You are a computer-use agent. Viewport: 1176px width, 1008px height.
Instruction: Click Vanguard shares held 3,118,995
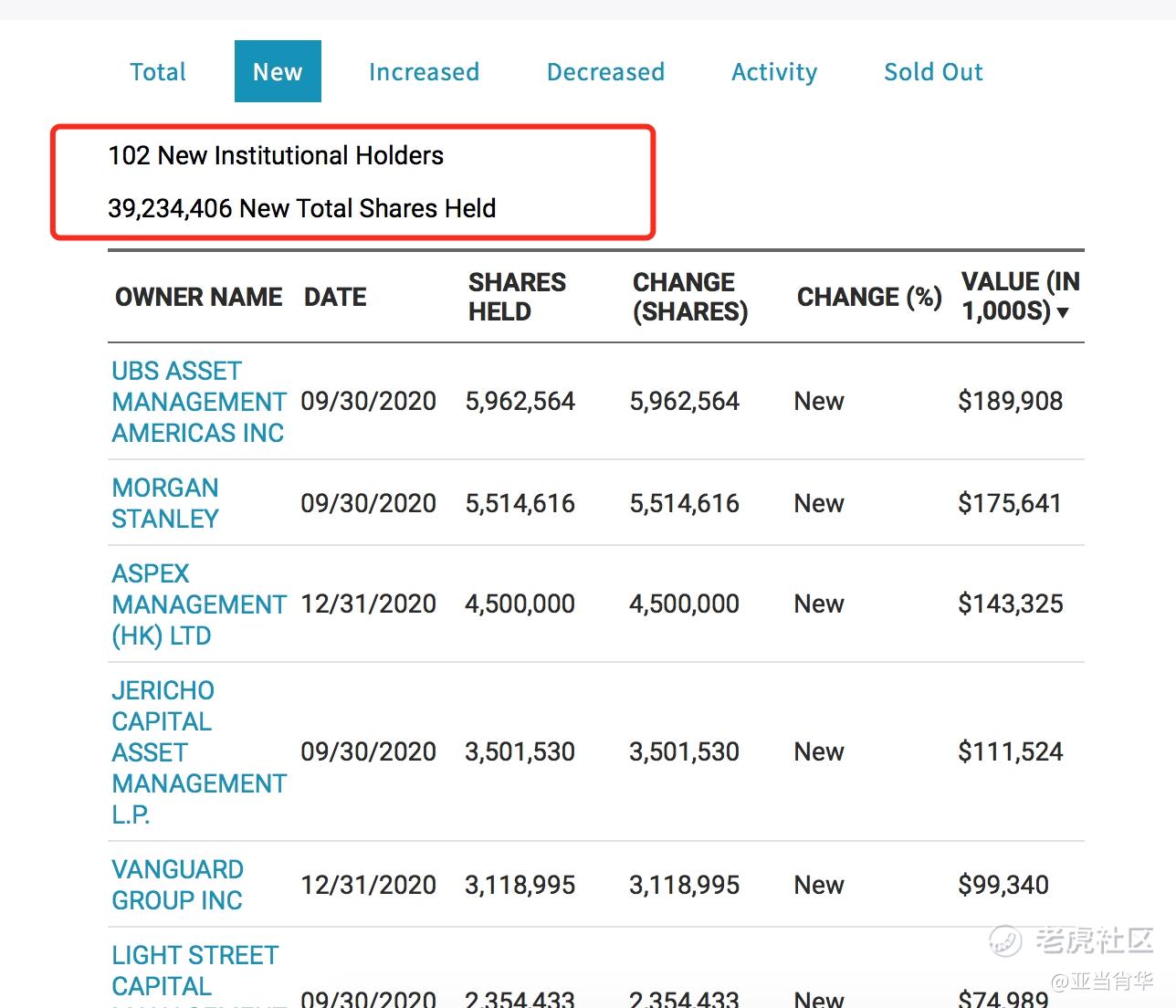pos(520,885)
